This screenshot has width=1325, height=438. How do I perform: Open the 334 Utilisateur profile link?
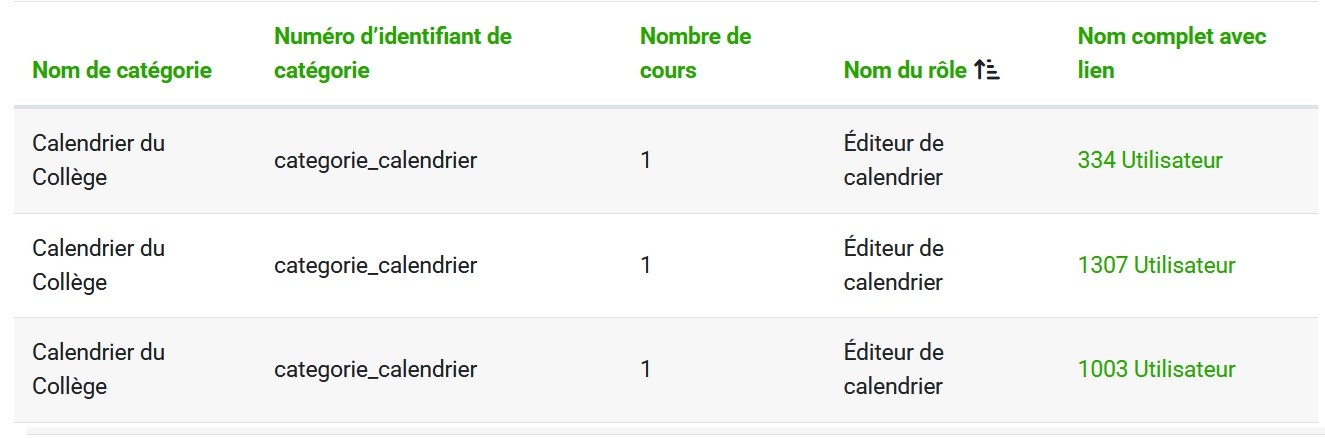coord(1150,160)
